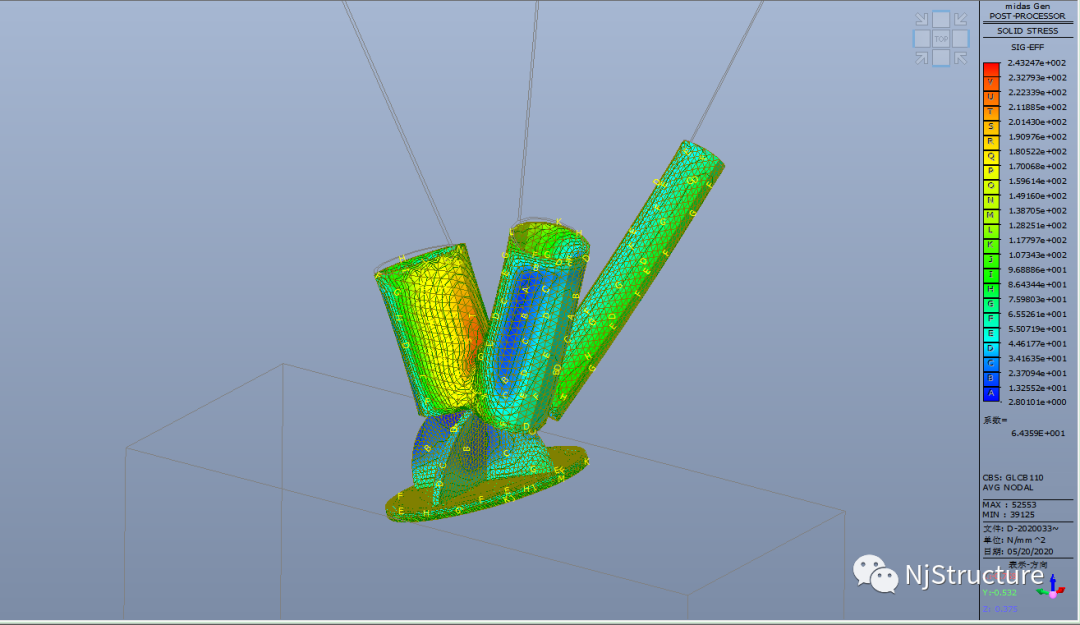Image resolution: width=1080 pixels, height=625 pixels.
Task: Click the 'Y:-0.532' view direction value
Action: [x=999, y=593]
